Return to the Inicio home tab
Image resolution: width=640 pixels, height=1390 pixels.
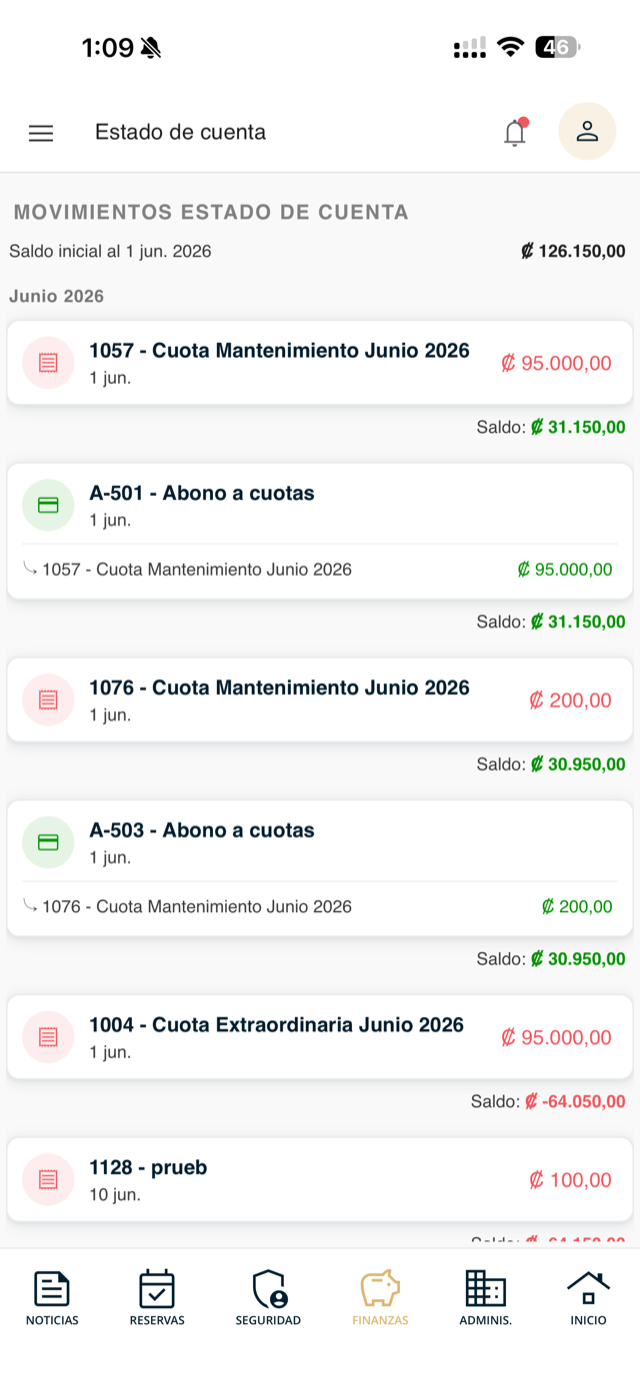coord(588,1297)
